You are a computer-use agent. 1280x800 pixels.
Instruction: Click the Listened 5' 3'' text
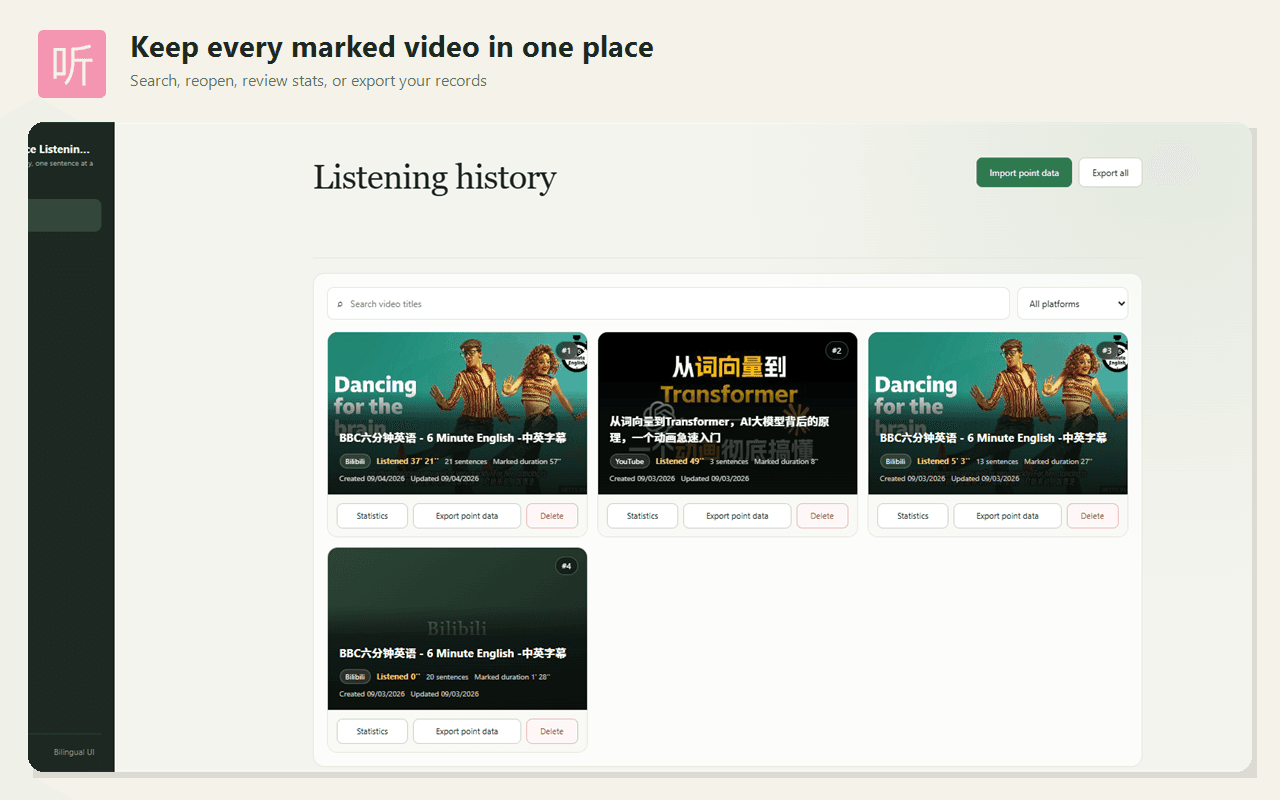[943, 461]
